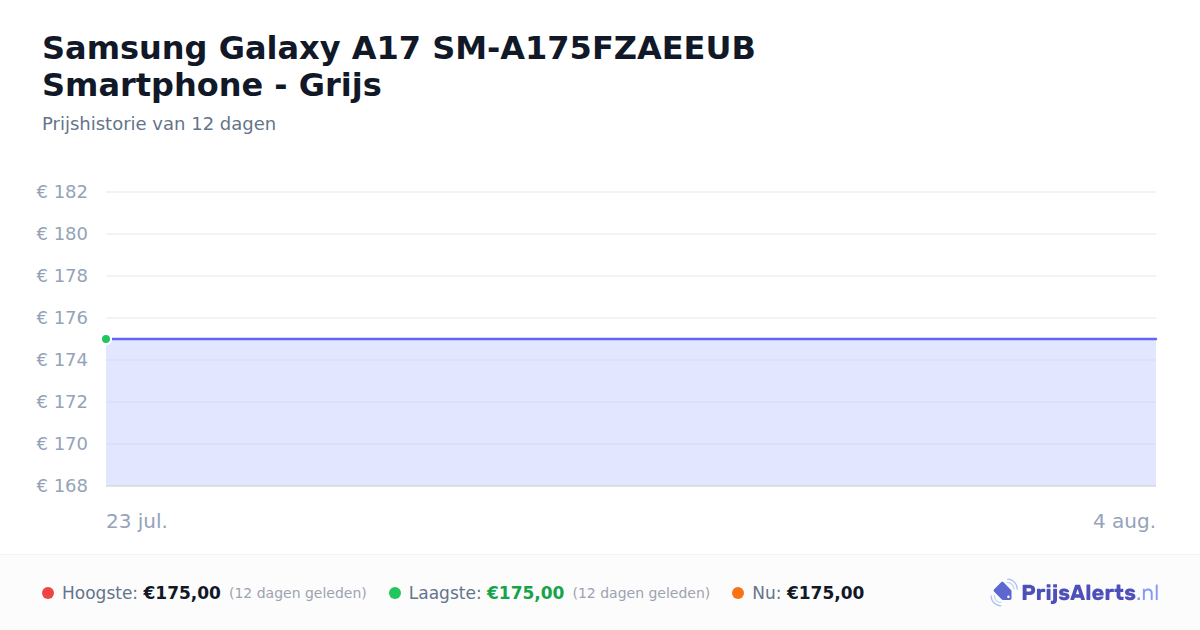Click the red Hoogste indicator dot

[48, 593]
